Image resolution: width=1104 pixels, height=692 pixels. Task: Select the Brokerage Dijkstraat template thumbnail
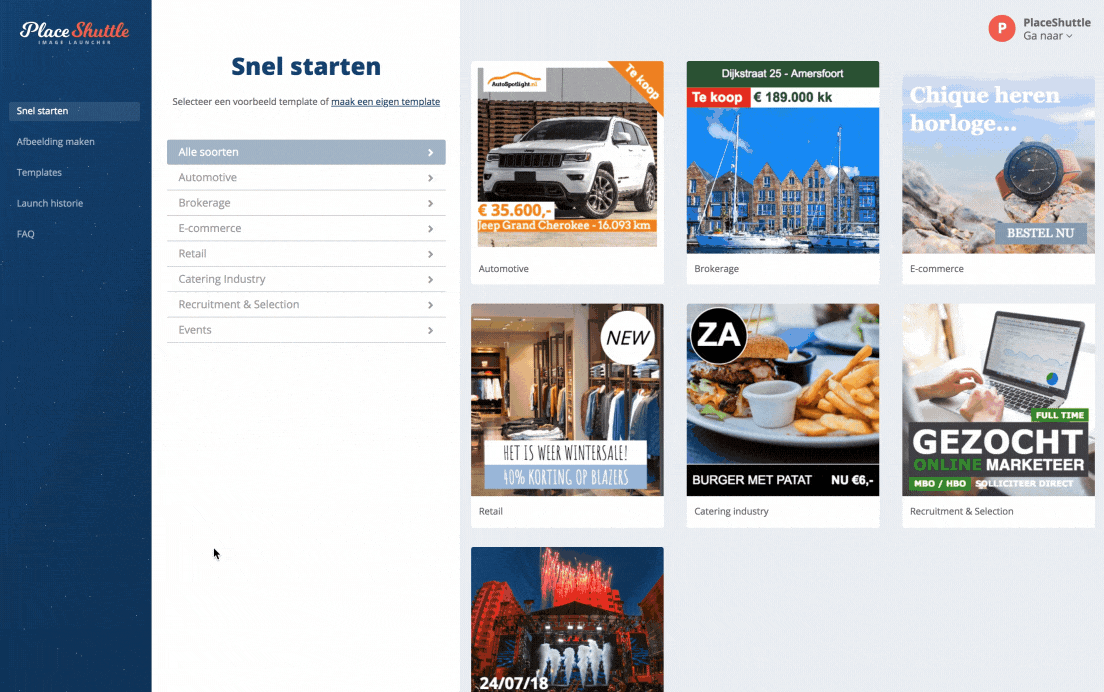783,157
